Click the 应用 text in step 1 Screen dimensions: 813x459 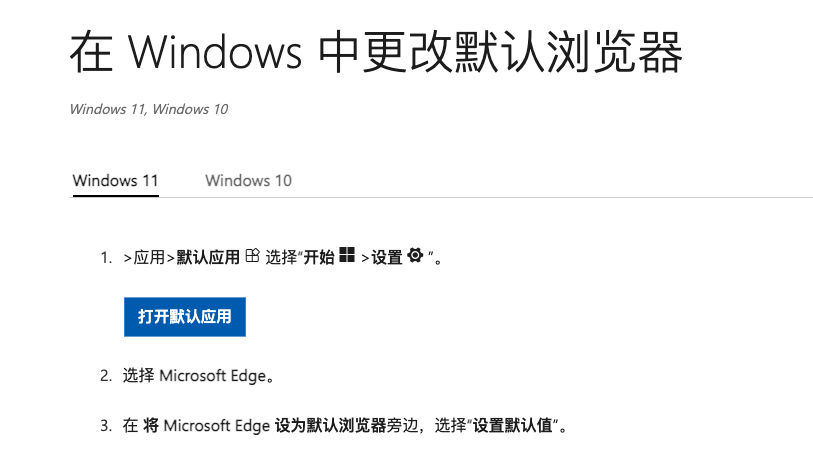click(x=149, y=257)
